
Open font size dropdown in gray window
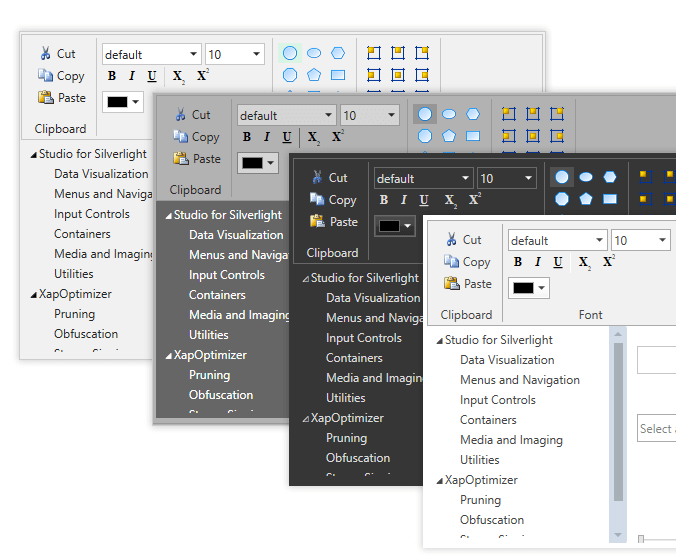tap(391, 115)
